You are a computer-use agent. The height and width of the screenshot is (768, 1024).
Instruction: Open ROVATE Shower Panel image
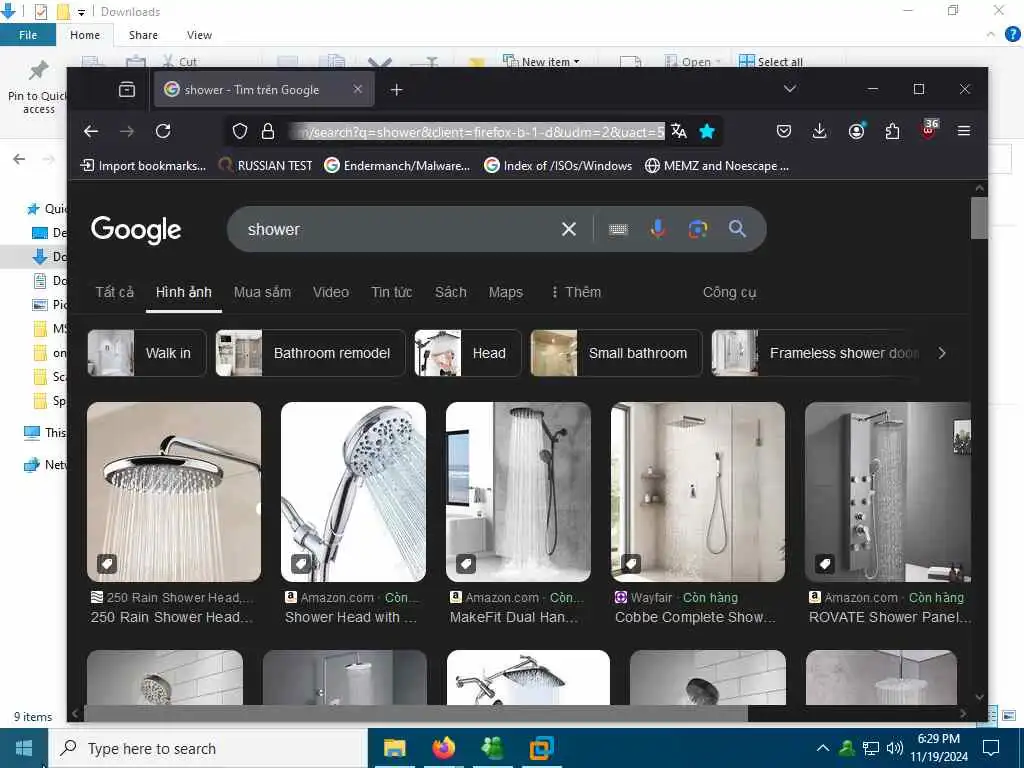[888, 492]
